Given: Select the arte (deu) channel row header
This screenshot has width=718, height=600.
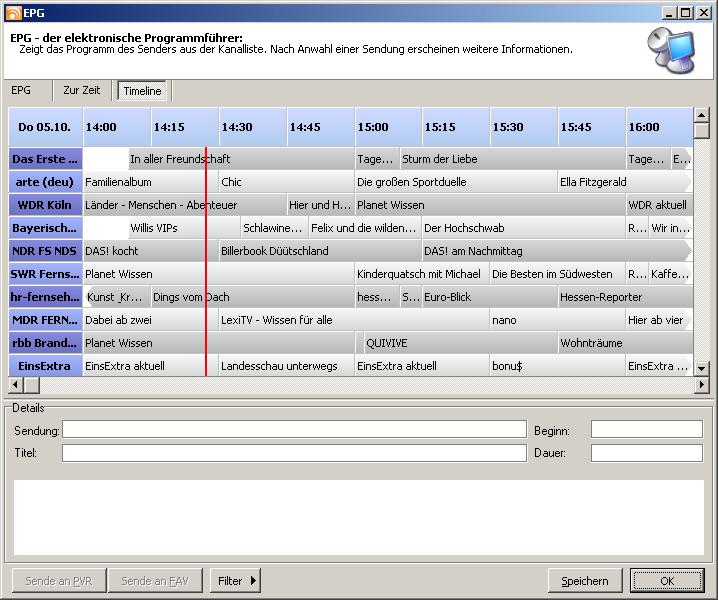Looking at the screenshot, I should point(45,182).
